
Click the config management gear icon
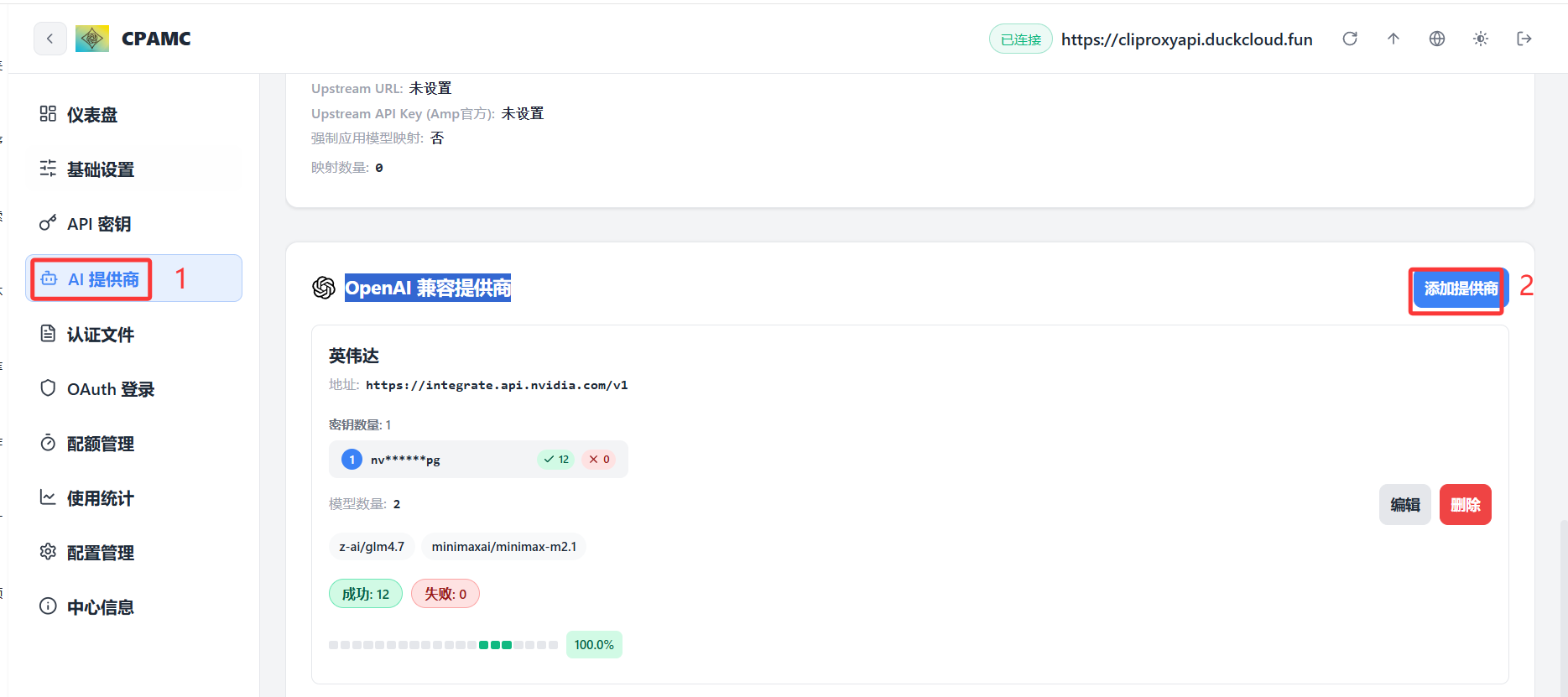click(48, 552)
